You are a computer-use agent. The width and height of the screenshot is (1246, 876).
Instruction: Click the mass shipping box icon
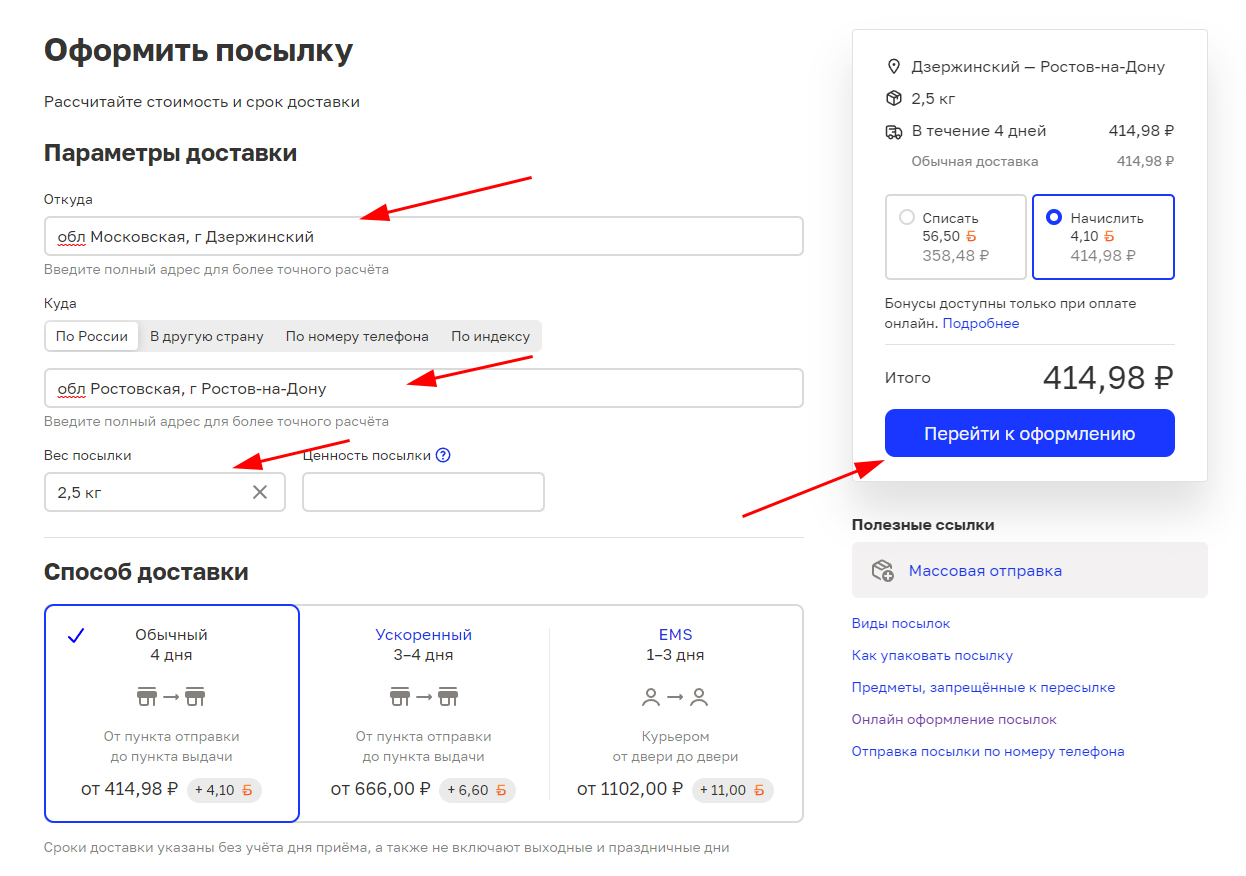pos(882,571)
